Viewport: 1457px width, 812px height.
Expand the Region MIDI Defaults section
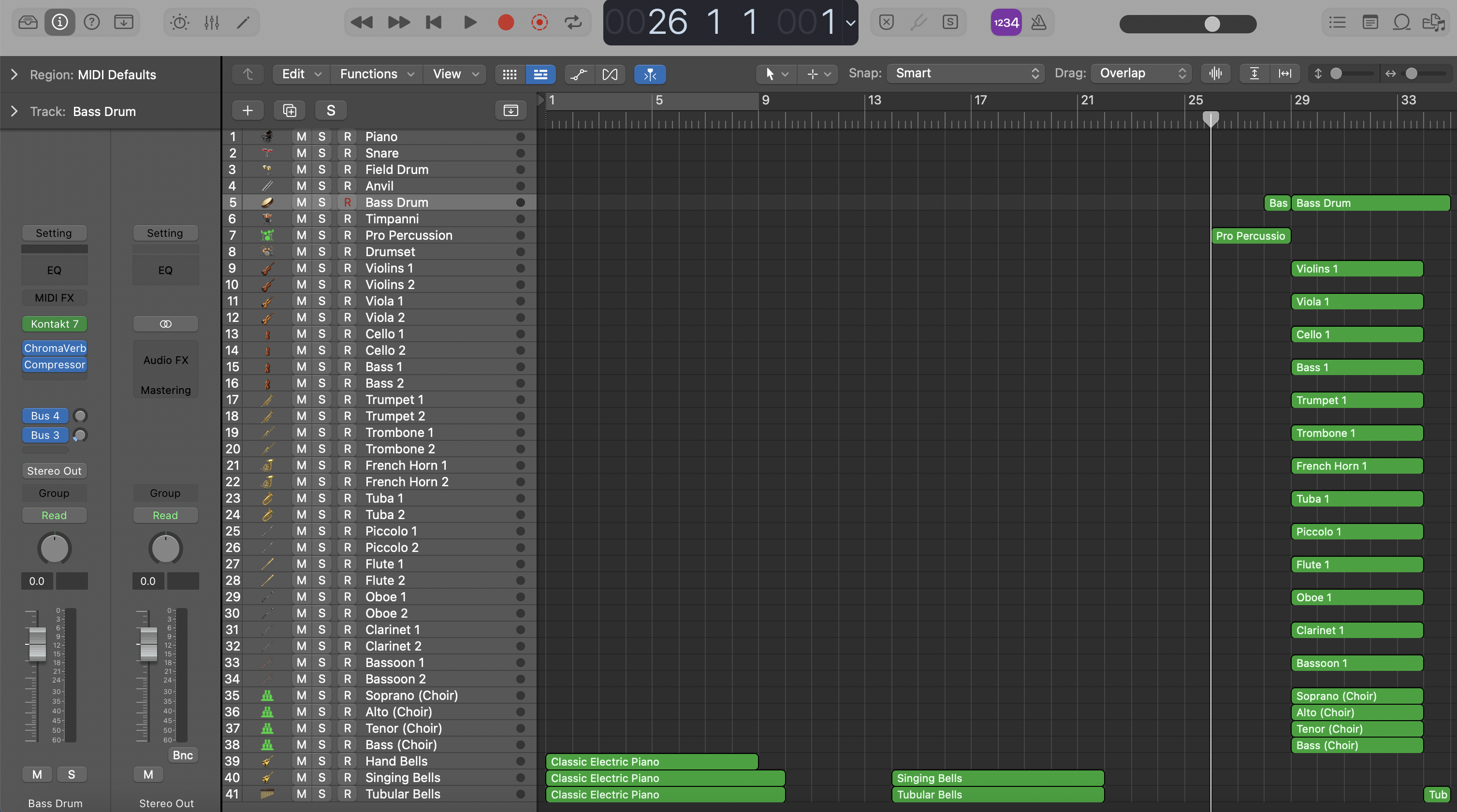(14, 74)
